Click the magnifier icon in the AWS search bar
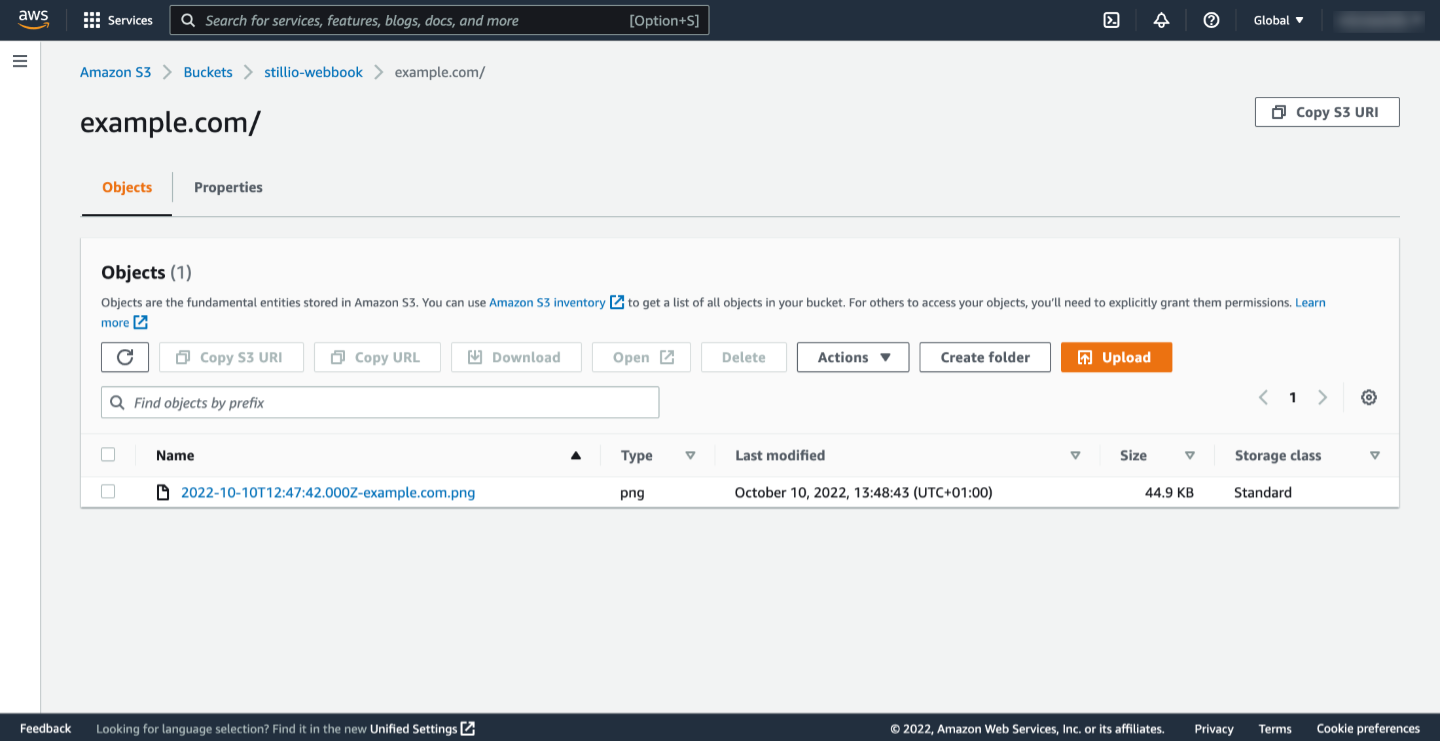 coord(188,20)
